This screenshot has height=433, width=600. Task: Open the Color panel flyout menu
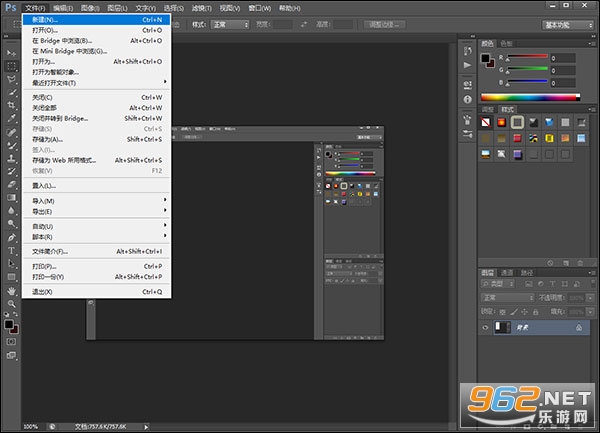(591, 44)
